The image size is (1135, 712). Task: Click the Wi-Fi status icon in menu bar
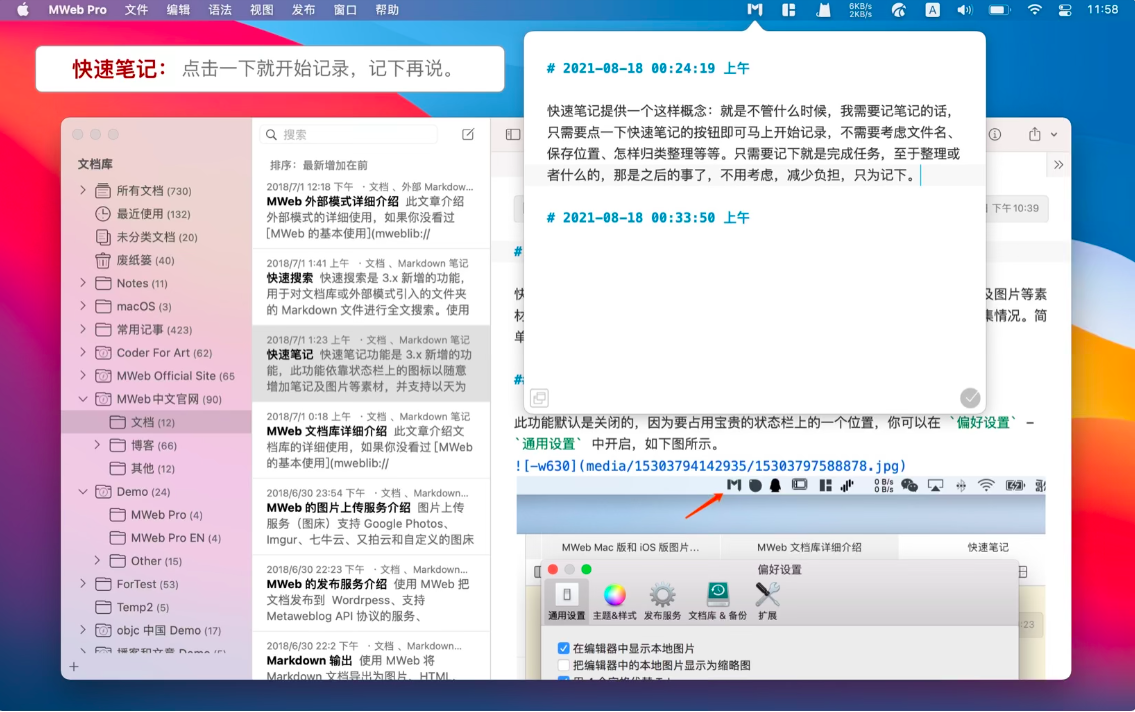point(1034,9)
